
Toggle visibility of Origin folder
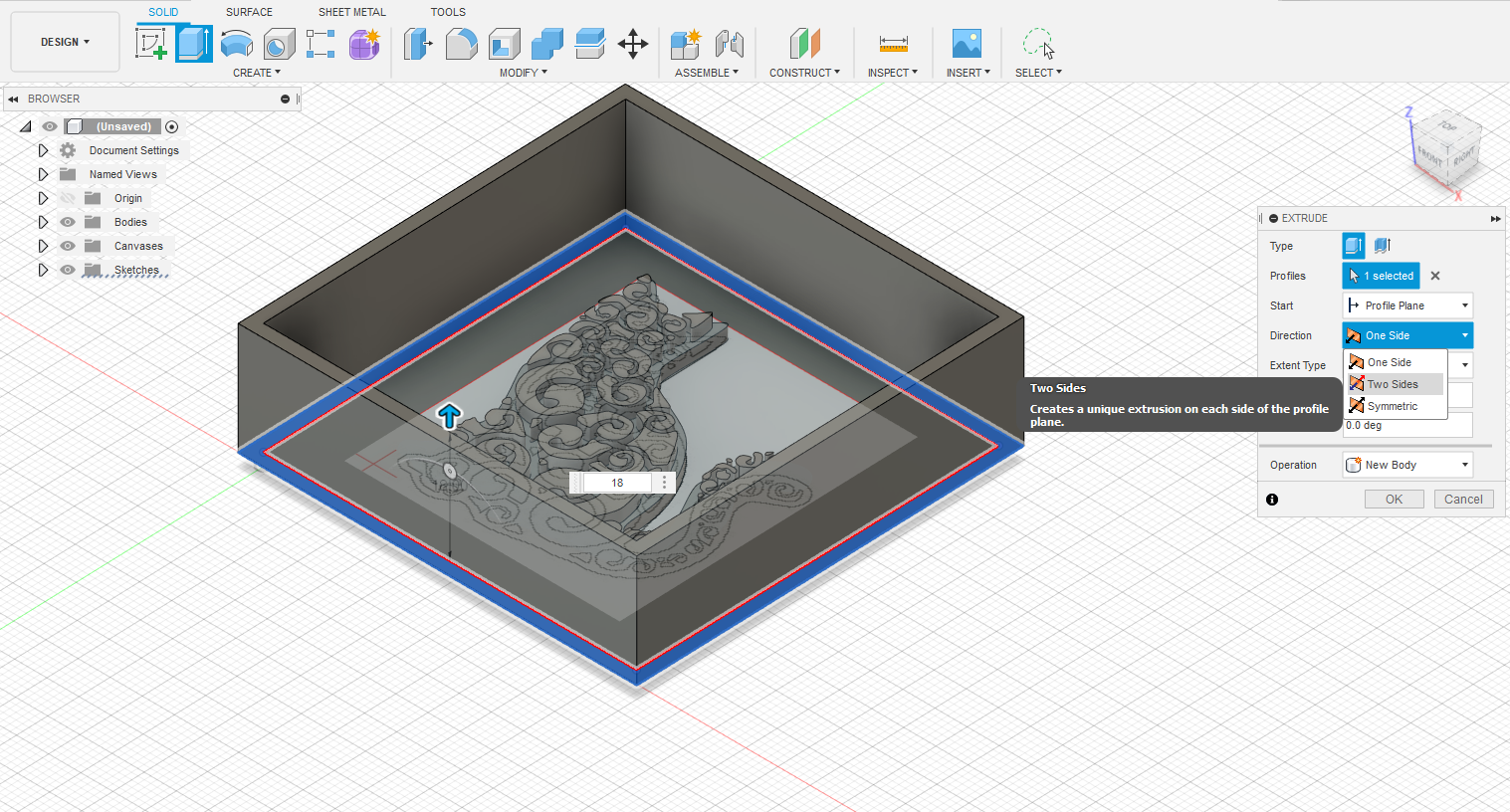(x=68, y=198)
